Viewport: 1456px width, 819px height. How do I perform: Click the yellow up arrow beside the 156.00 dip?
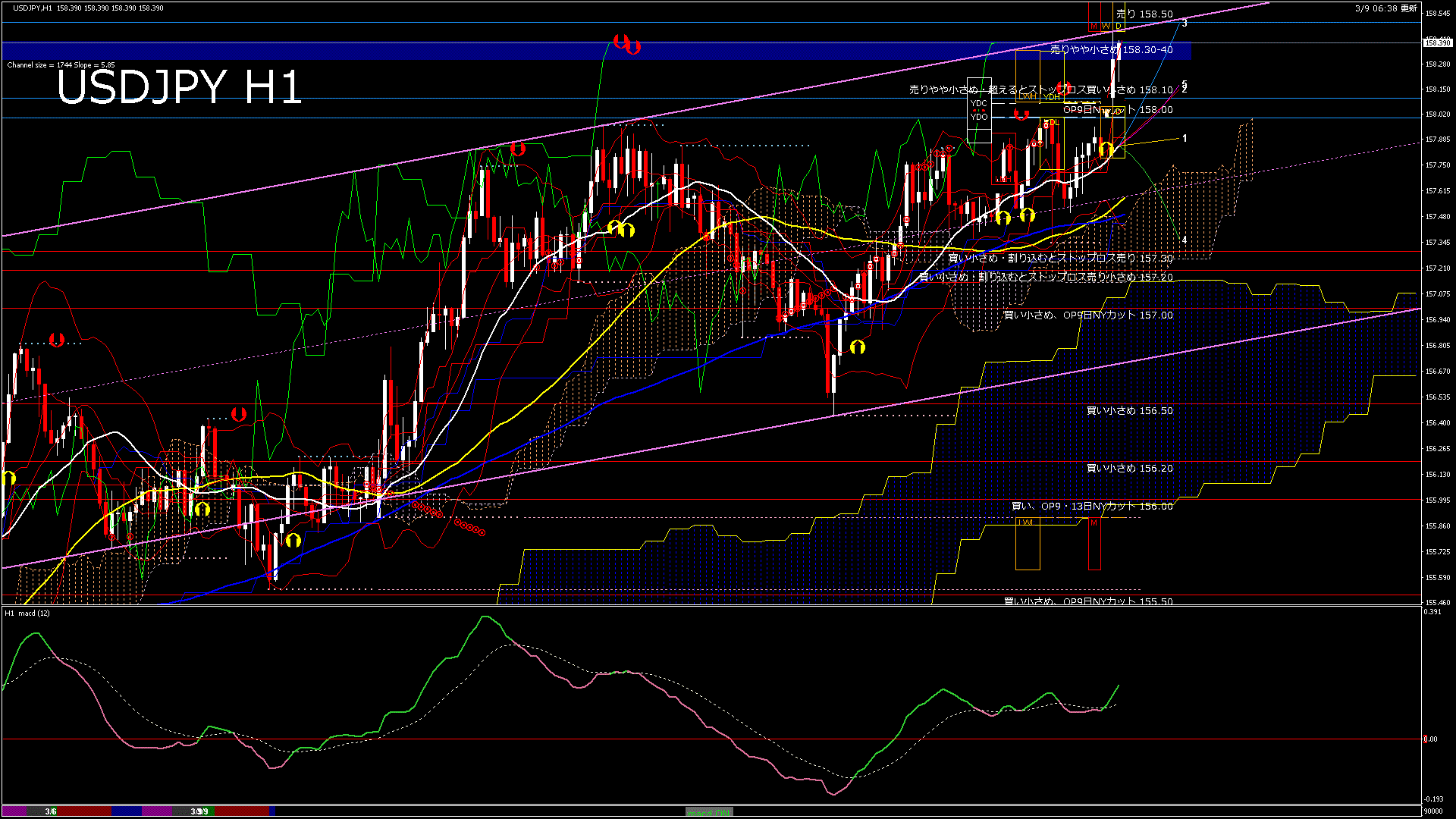click(x=202, y=509)
